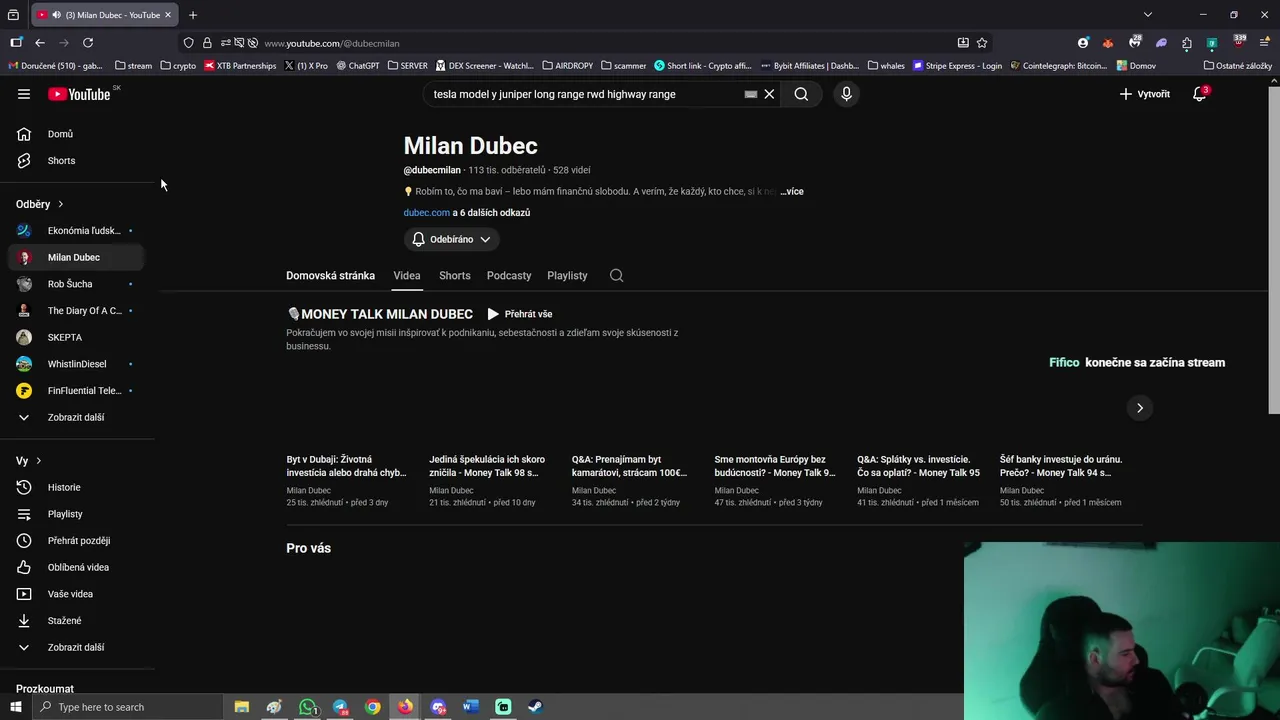1280x720 pixels.
Task: Open the Odběry section chevron
Action: (60, 204)
